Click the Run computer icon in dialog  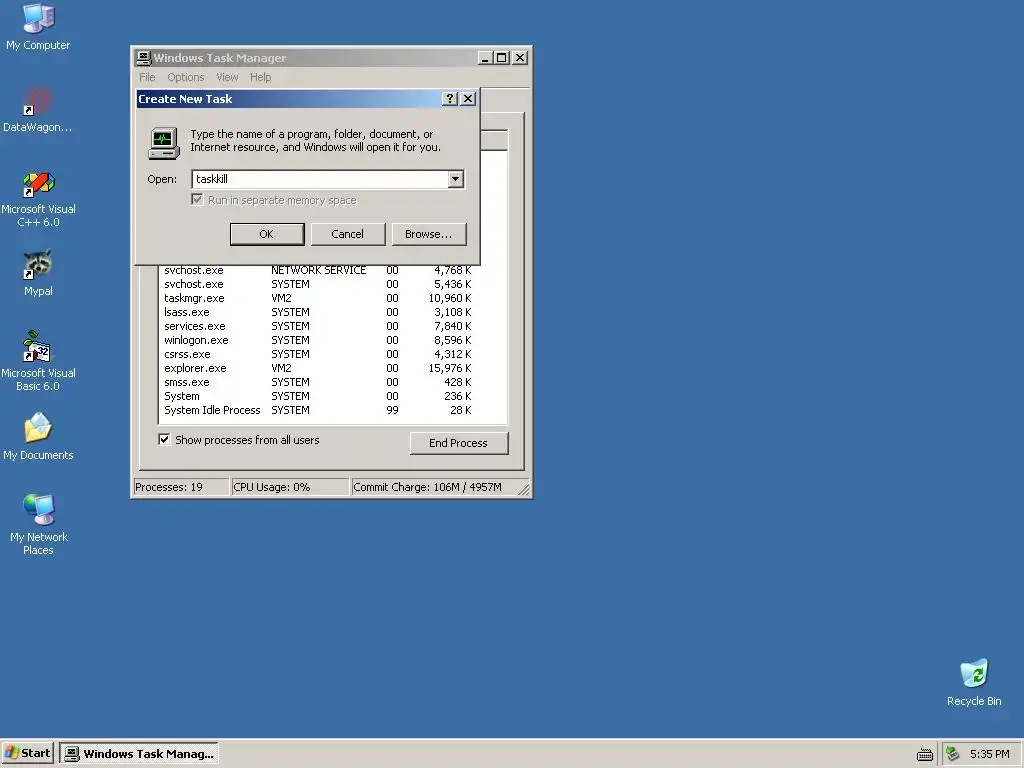(x=163, y=144)
